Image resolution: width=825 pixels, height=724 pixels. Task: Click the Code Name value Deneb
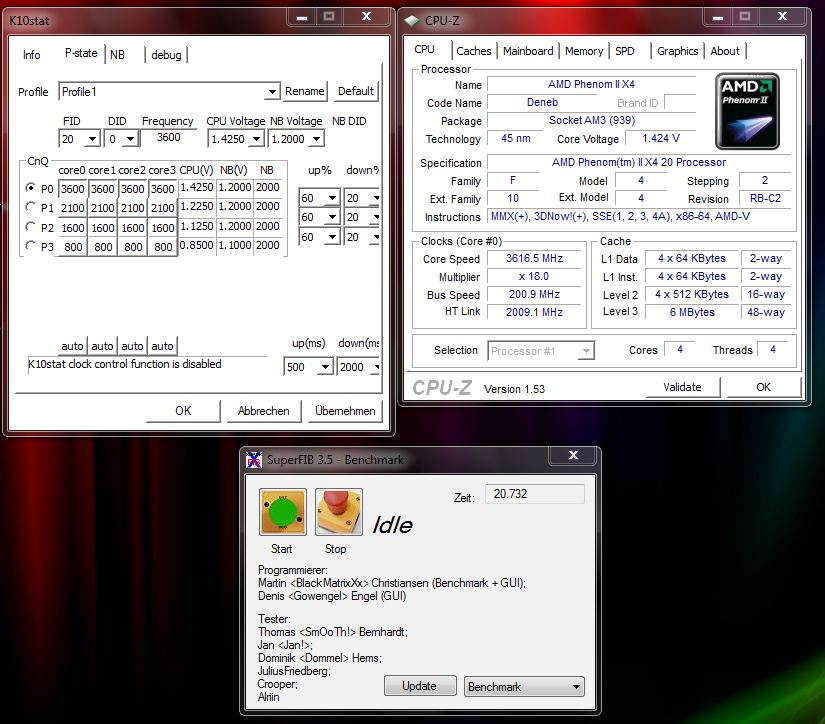[542, 103]
